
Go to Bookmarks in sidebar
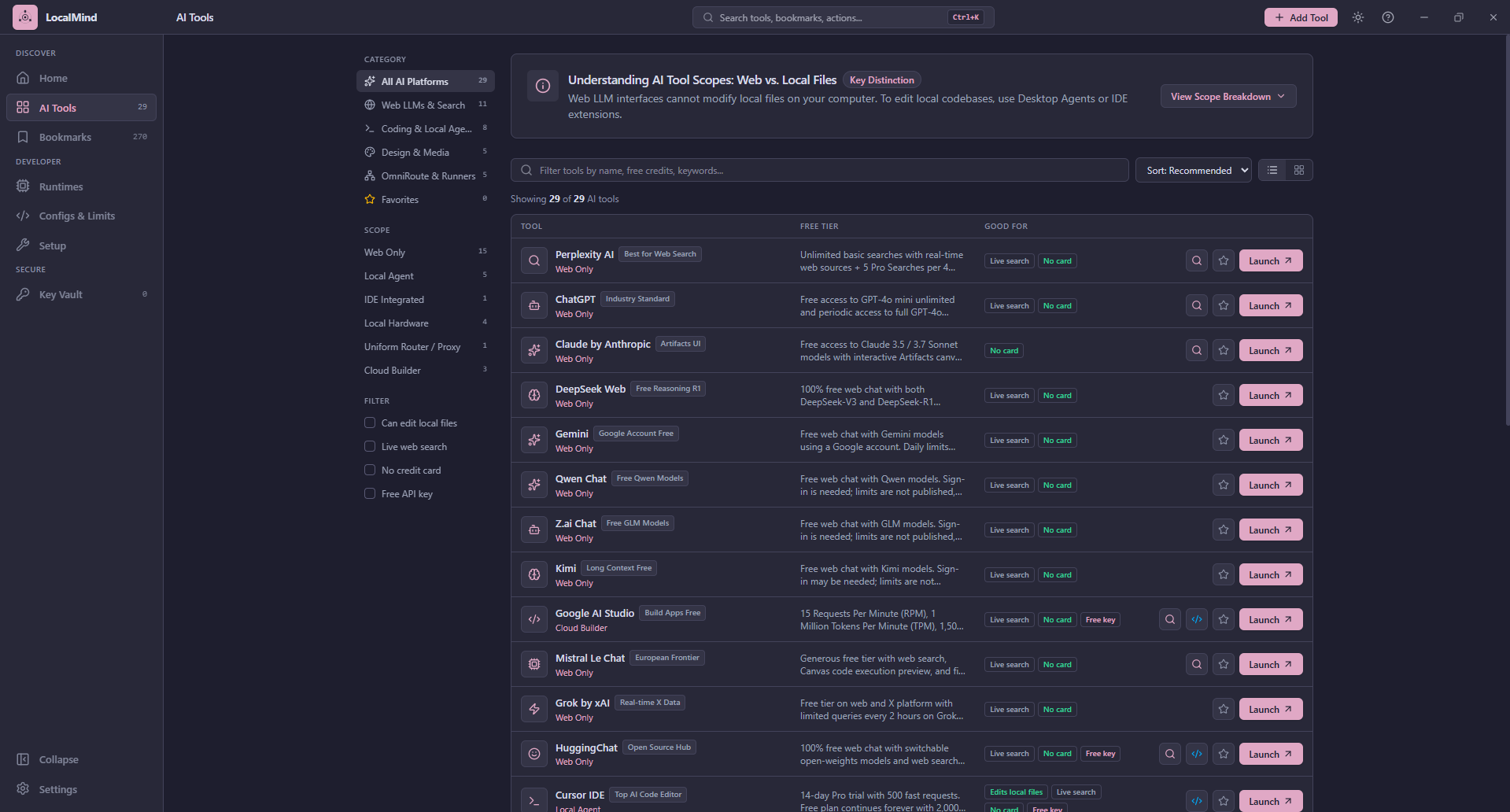pyautogui.click(x=82, y=137)
